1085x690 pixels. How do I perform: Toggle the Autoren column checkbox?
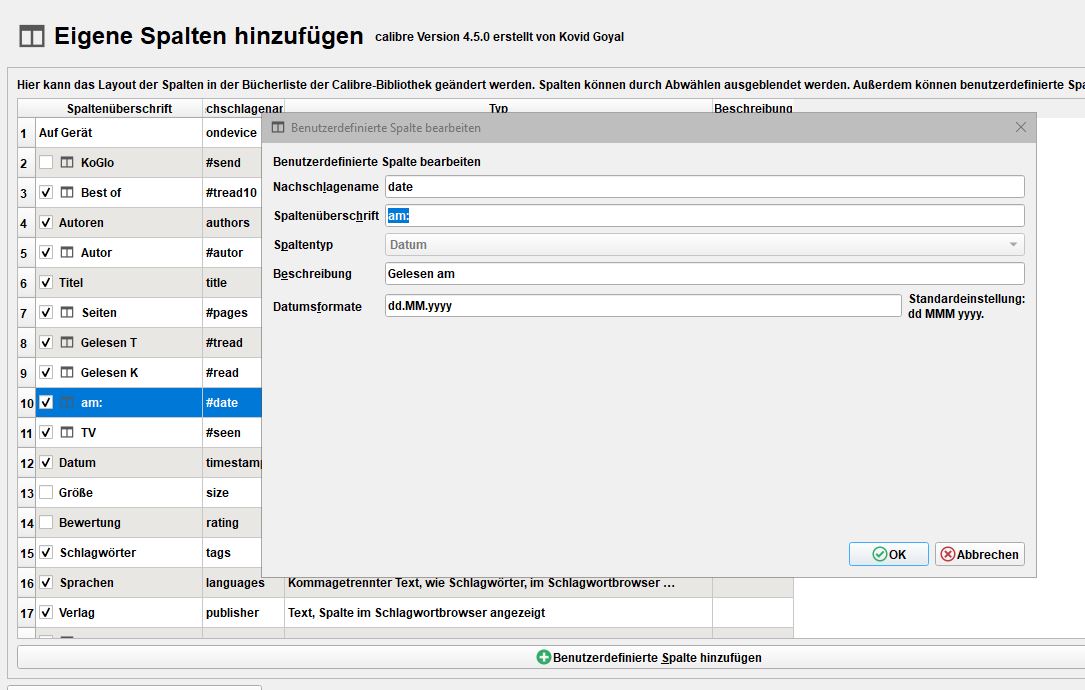46,222
